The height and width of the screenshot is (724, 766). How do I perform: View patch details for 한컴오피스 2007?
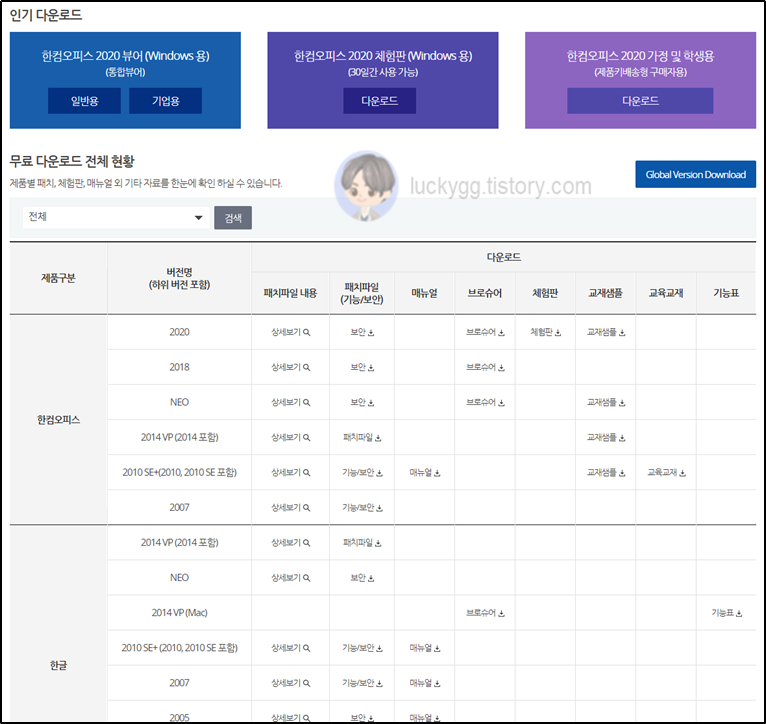(x=291, y=508)
